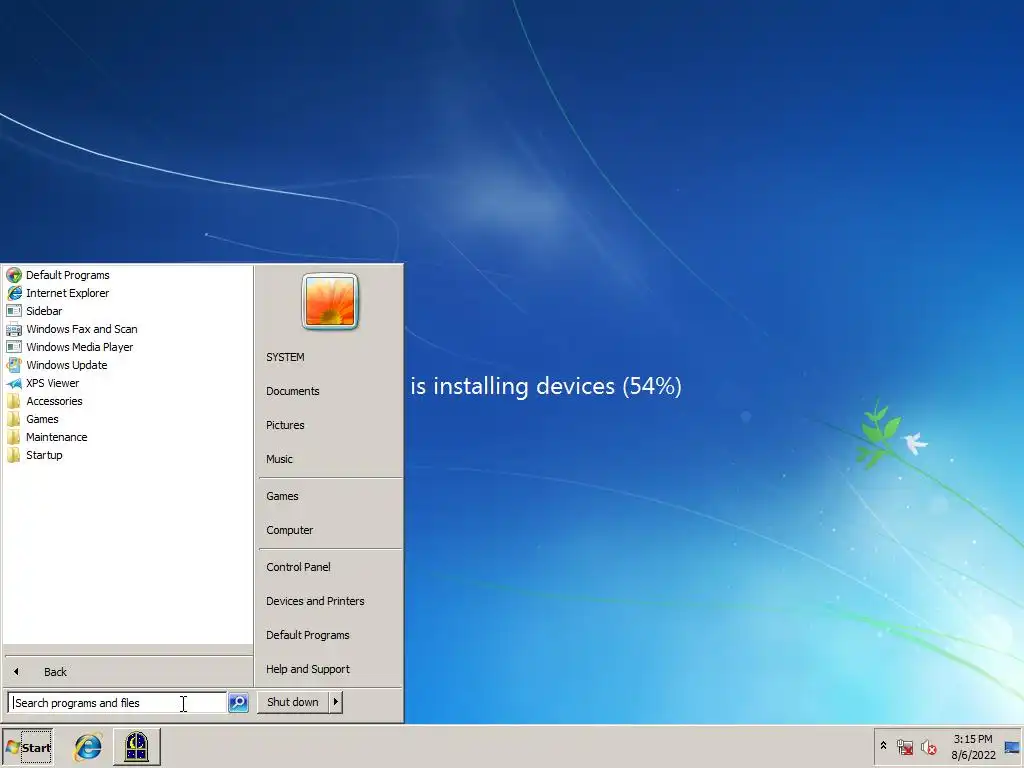Open Documents from the right pane

click(293, 391)
